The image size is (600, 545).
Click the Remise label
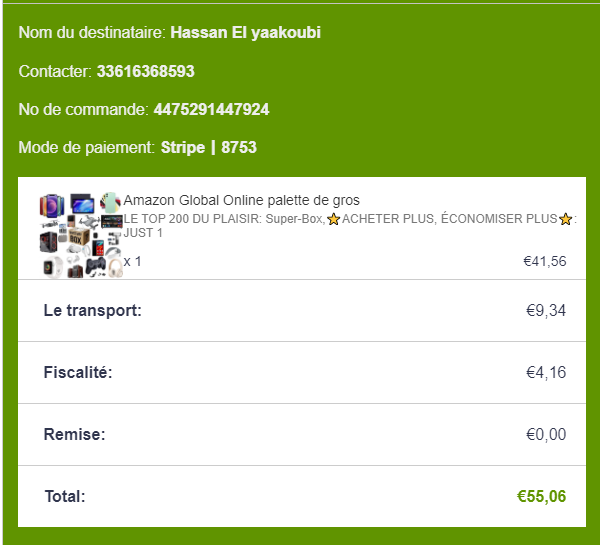click(x=74, y=435)
